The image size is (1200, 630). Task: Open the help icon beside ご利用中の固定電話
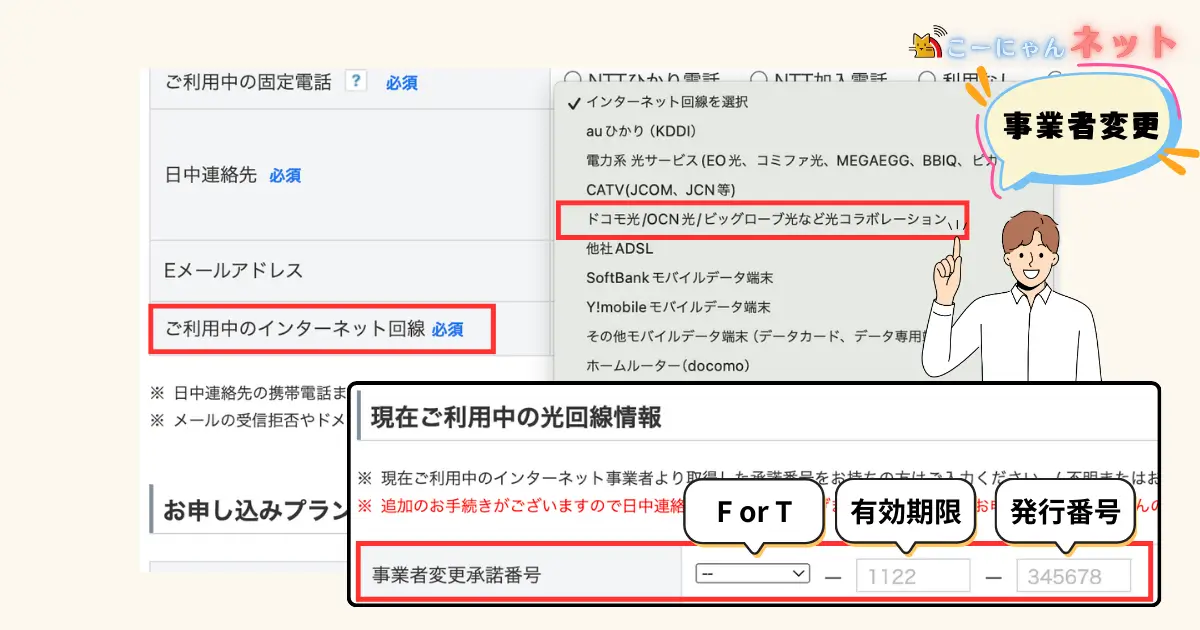tap(354, 81)
